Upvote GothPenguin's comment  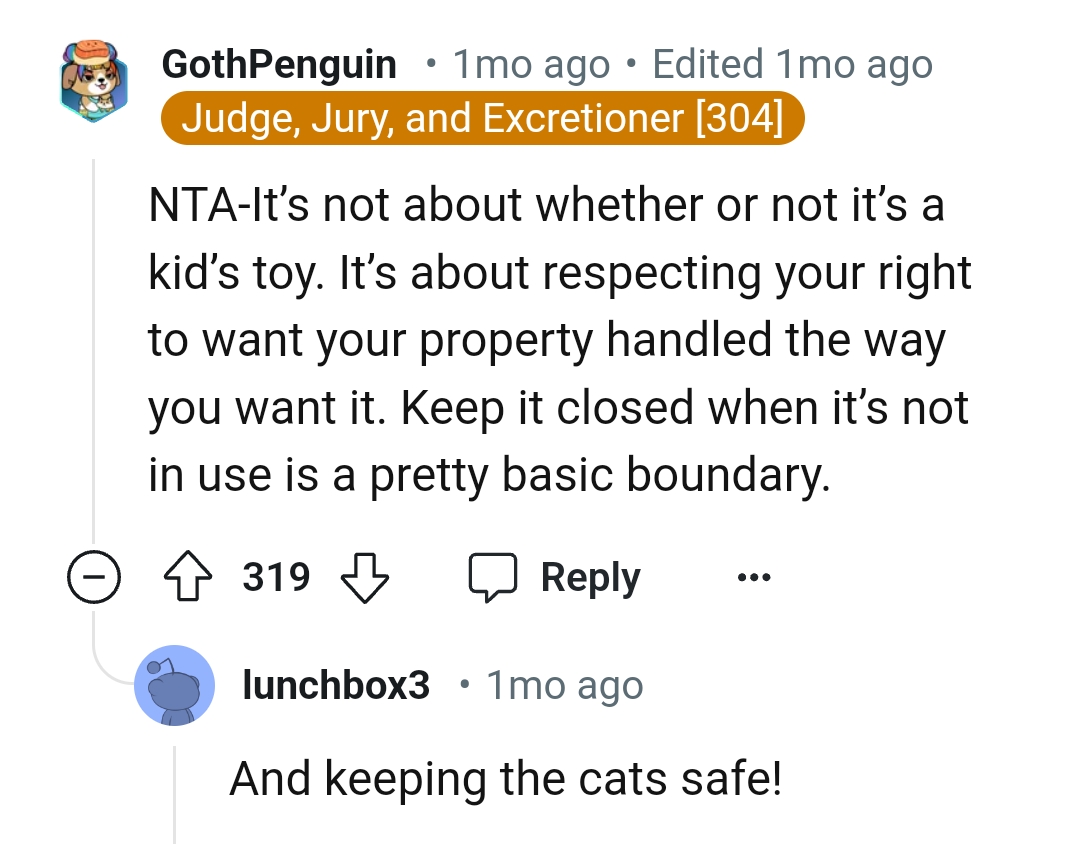tap(190, 578)
